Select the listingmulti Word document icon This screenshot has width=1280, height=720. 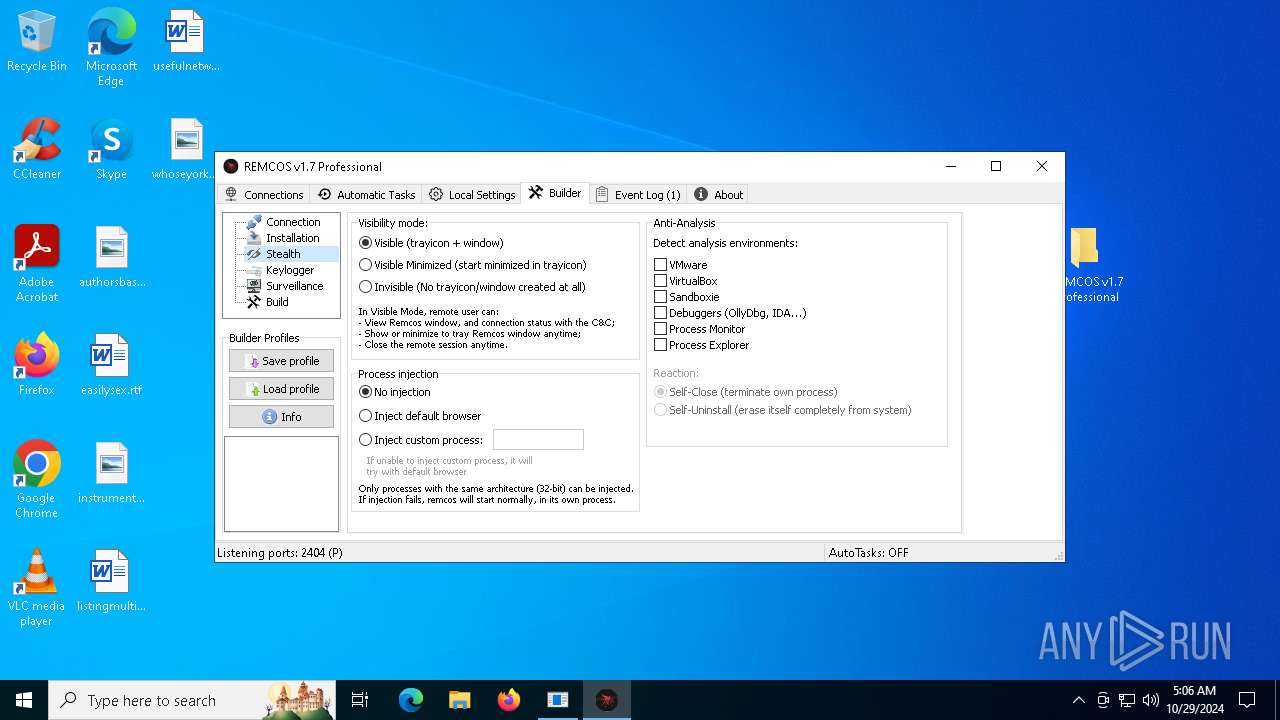pyautogui.click(x=112, y=582)
